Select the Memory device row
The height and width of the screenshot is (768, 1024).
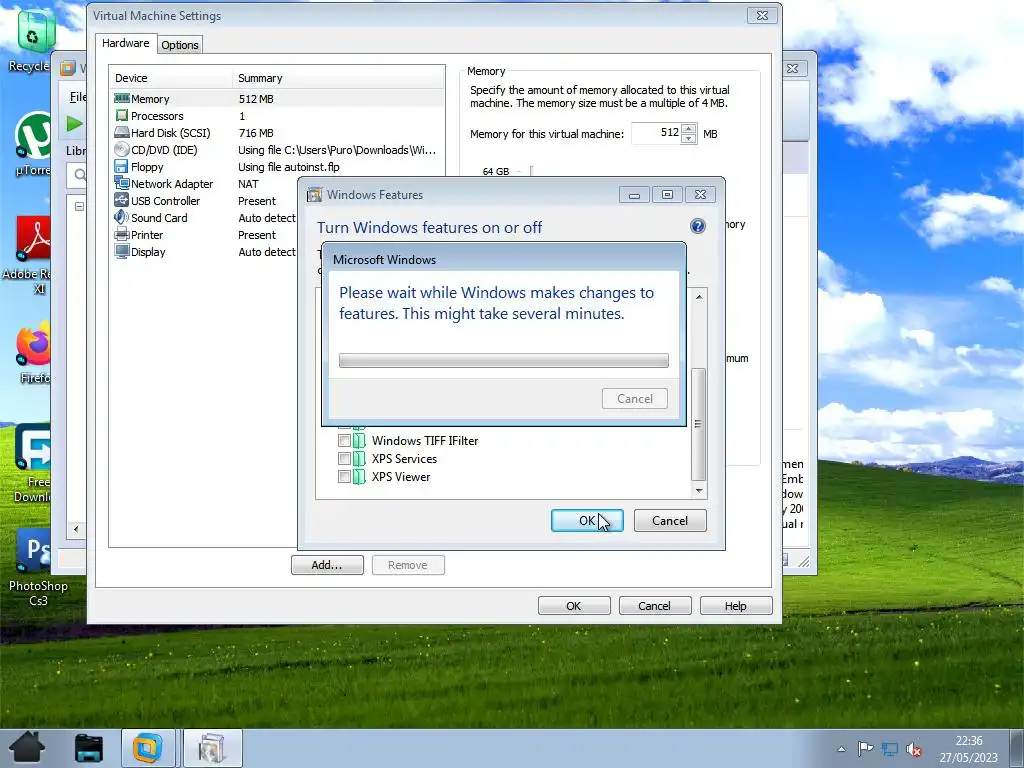[277, 99]
